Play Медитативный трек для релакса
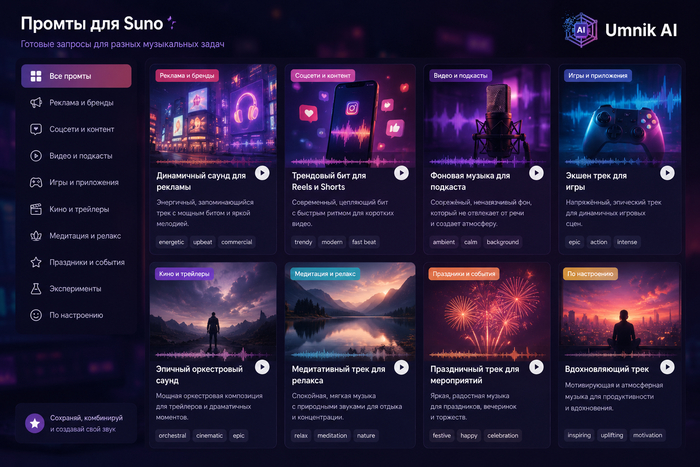This screenshot has width=700, height=467. pos(401,367)
